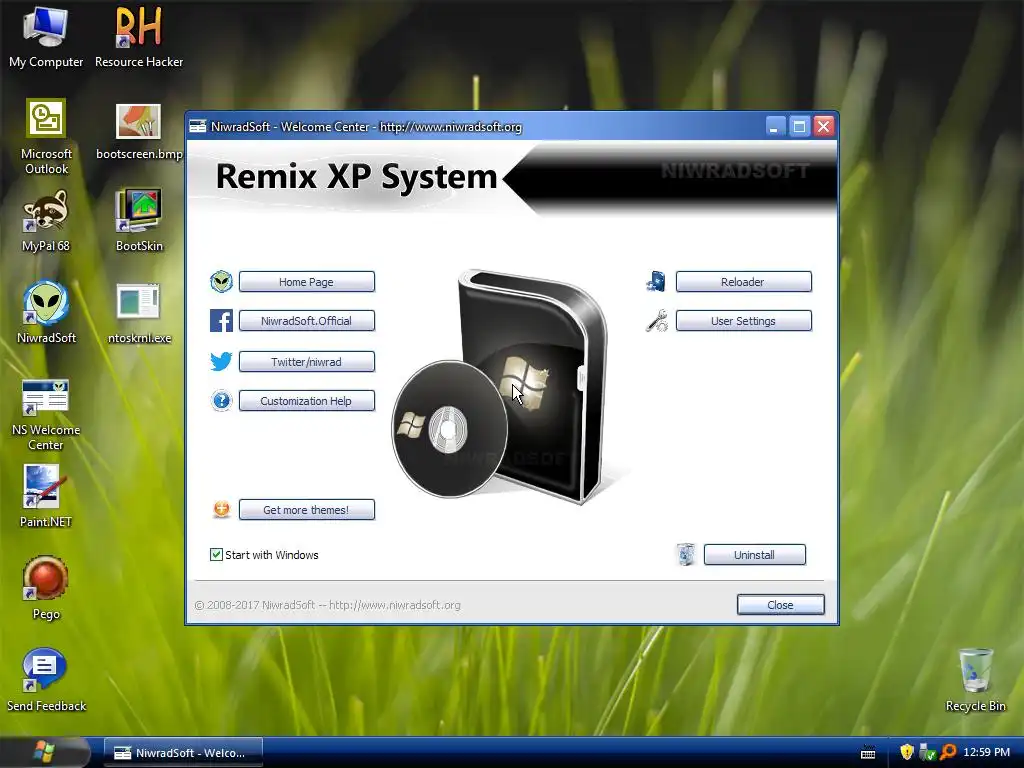The image size is (1024, 768).
Task: Click the Remix XP System heading text
Action: pos(357,176)
